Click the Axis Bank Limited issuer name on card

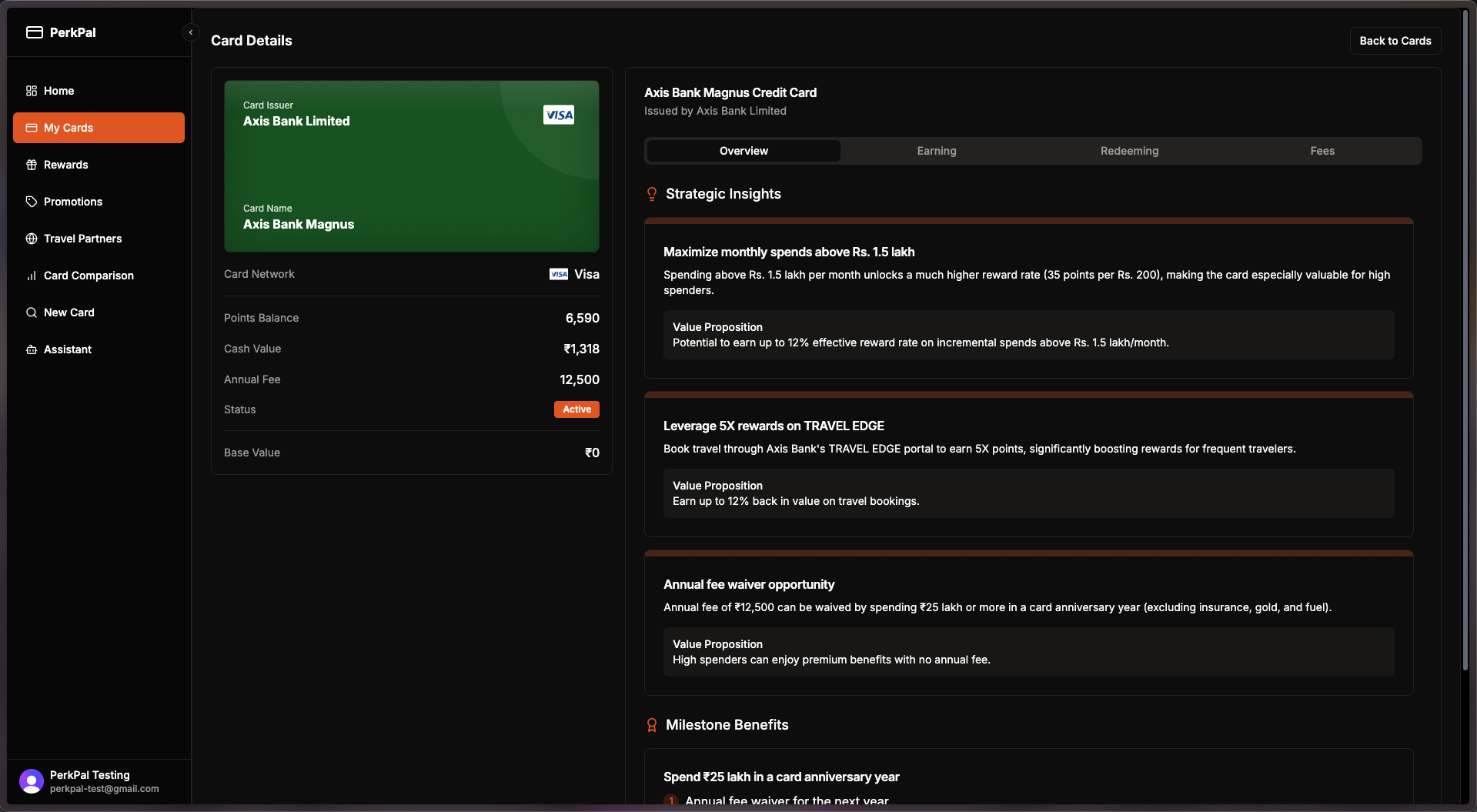(296, 121)
